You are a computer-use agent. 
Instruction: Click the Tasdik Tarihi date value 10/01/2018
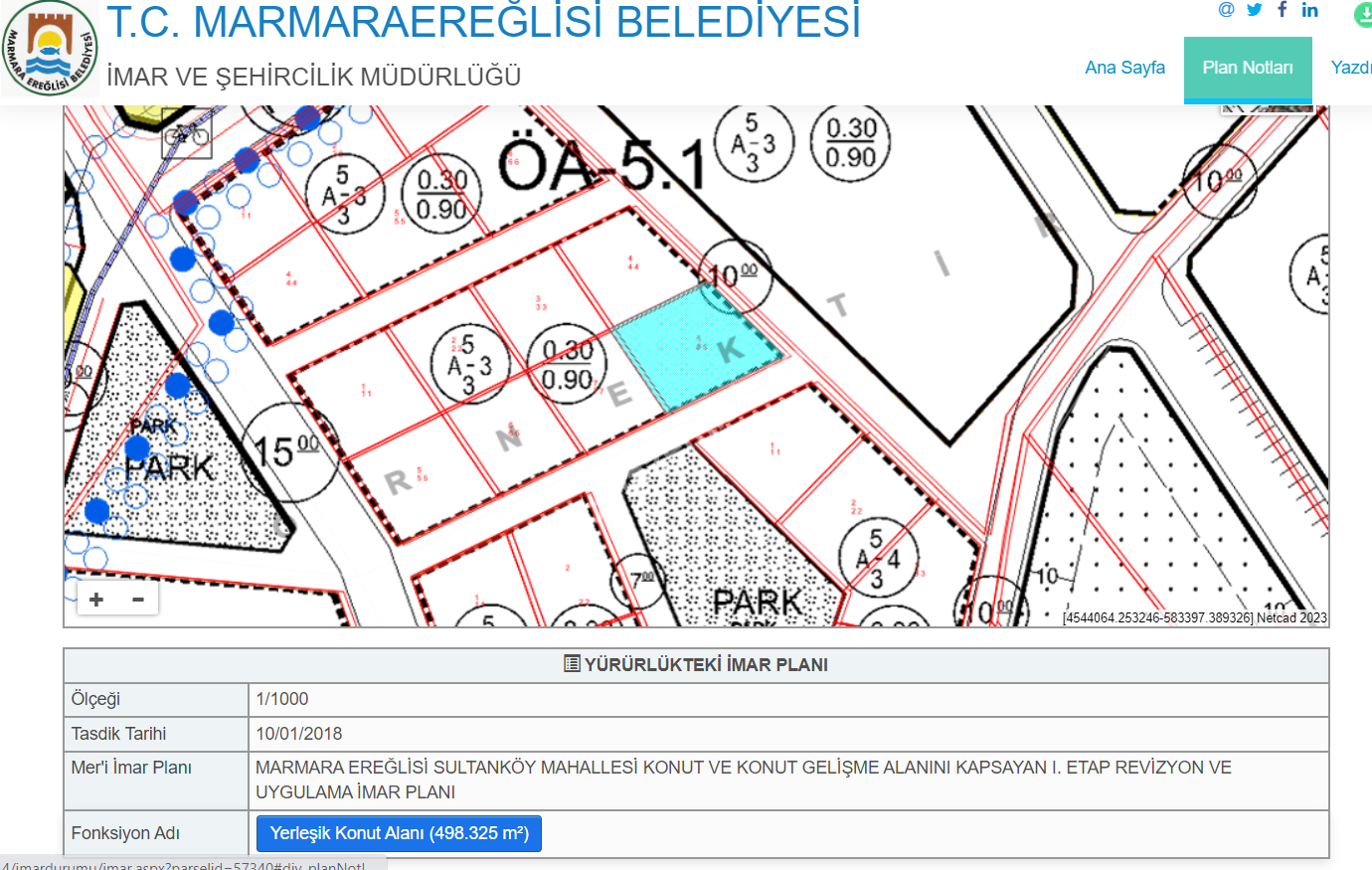pos(299,734)
